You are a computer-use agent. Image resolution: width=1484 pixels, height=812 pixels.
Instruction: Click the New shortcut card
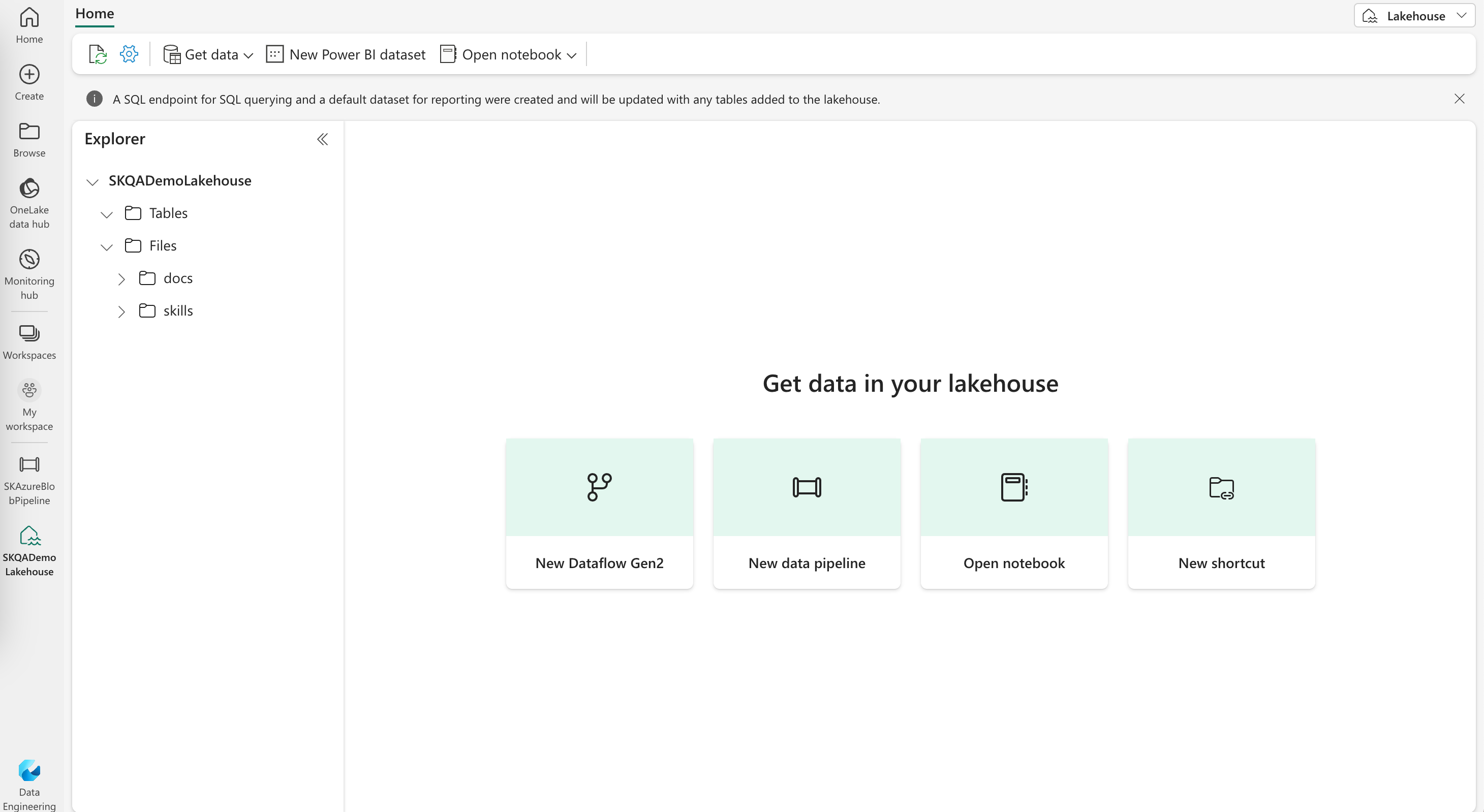(1221, 514)
